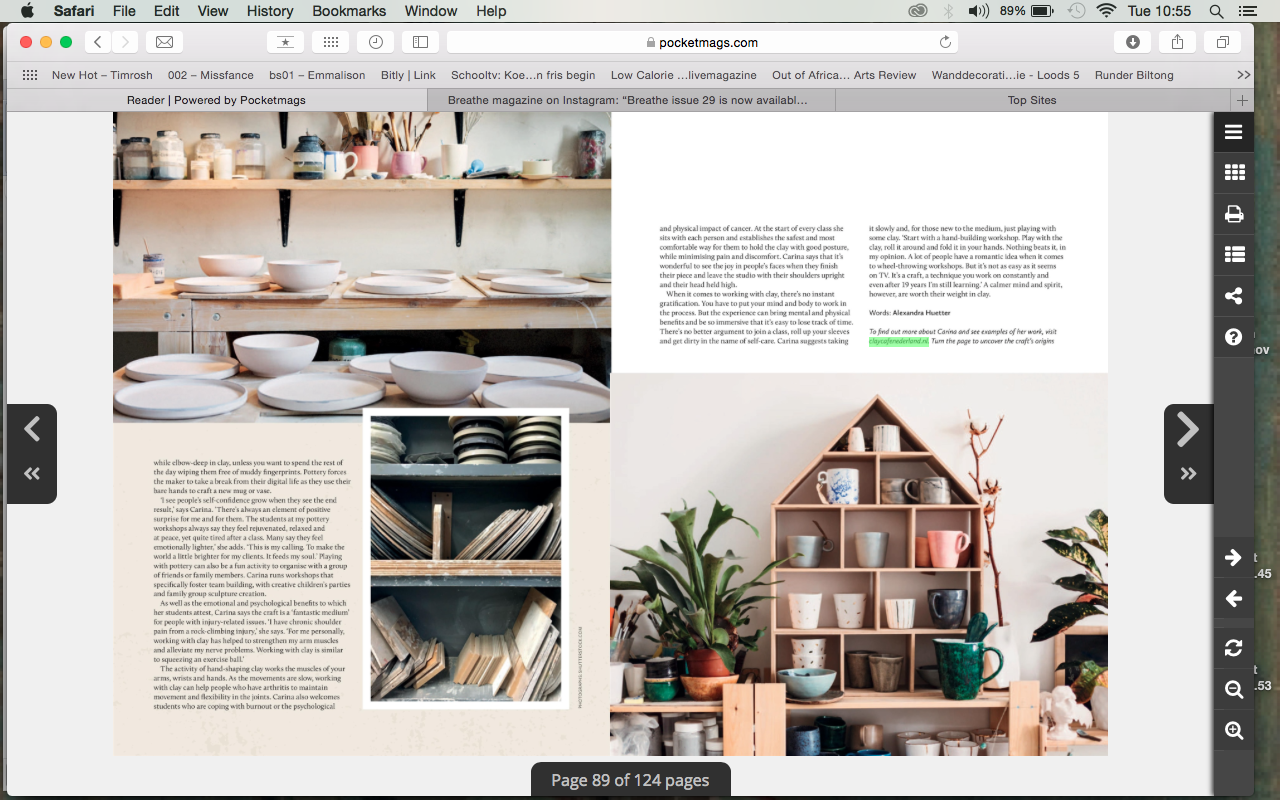Open the reader hamburger menu
This screenshot has width=1280, height=800.
[x=1234, y=132]
